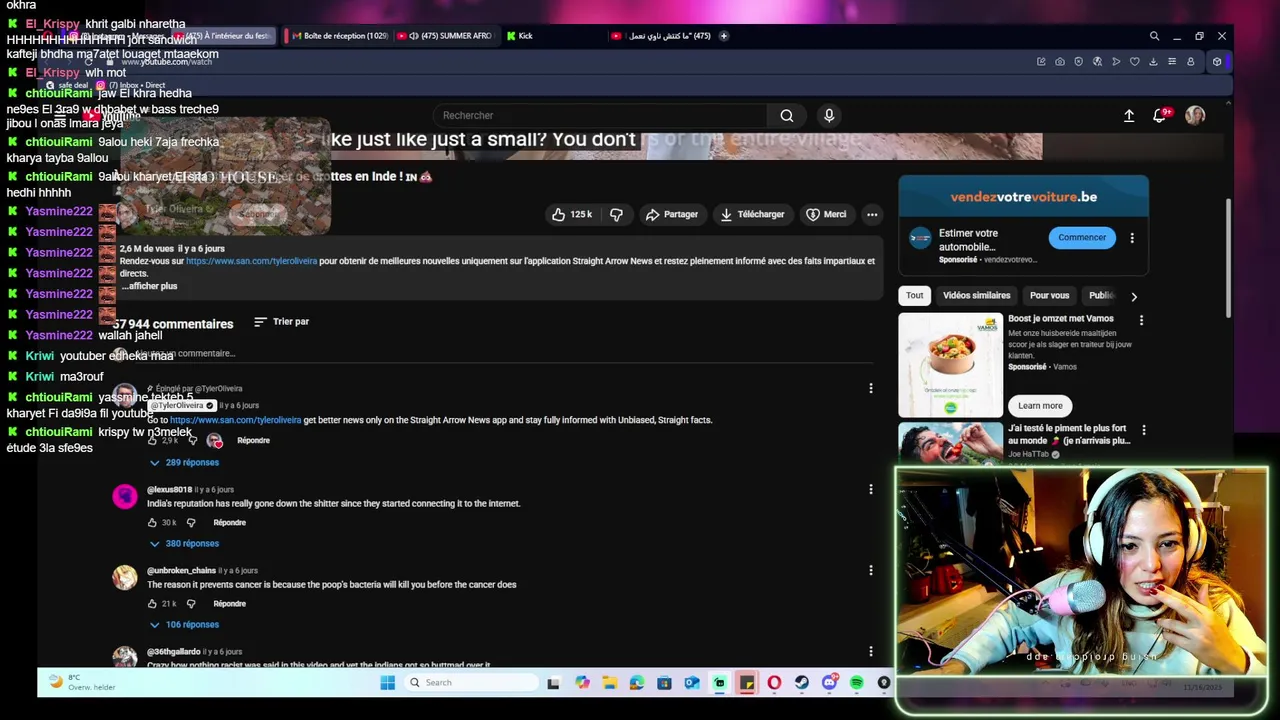Image resolution: width=1280 pixels, height=720 pixels.
Task: Open Microsoft Edge from the taskbar
Action: tap(636, 683)
